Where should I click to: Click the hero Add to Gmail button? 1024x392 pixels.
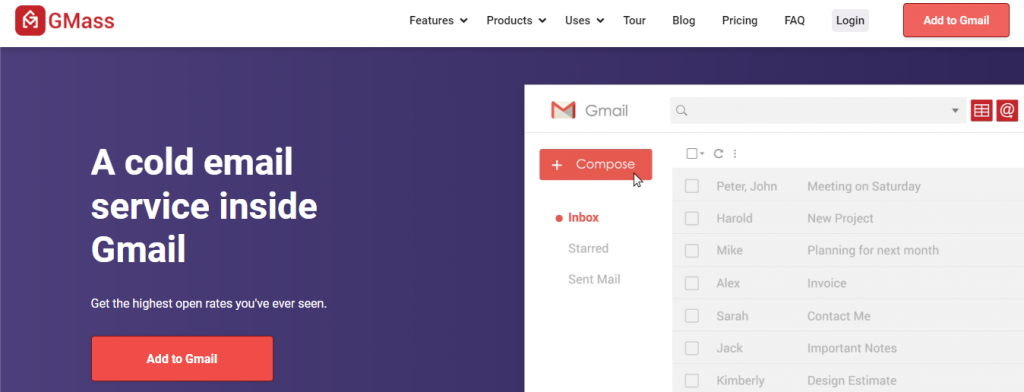pos(182,359)
